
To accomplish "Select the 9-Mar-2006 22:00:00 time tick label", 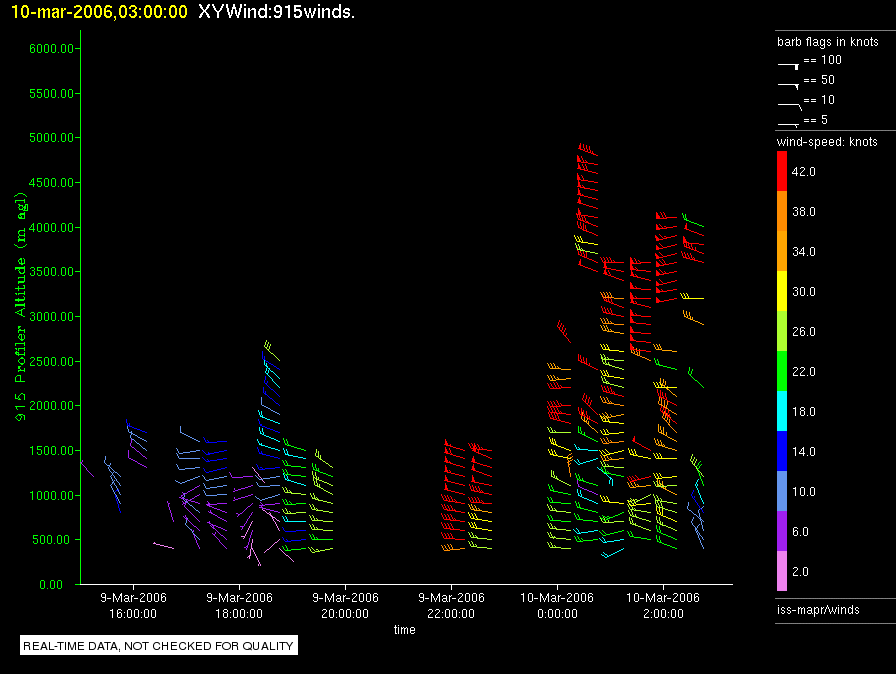I will coord(449,604).
